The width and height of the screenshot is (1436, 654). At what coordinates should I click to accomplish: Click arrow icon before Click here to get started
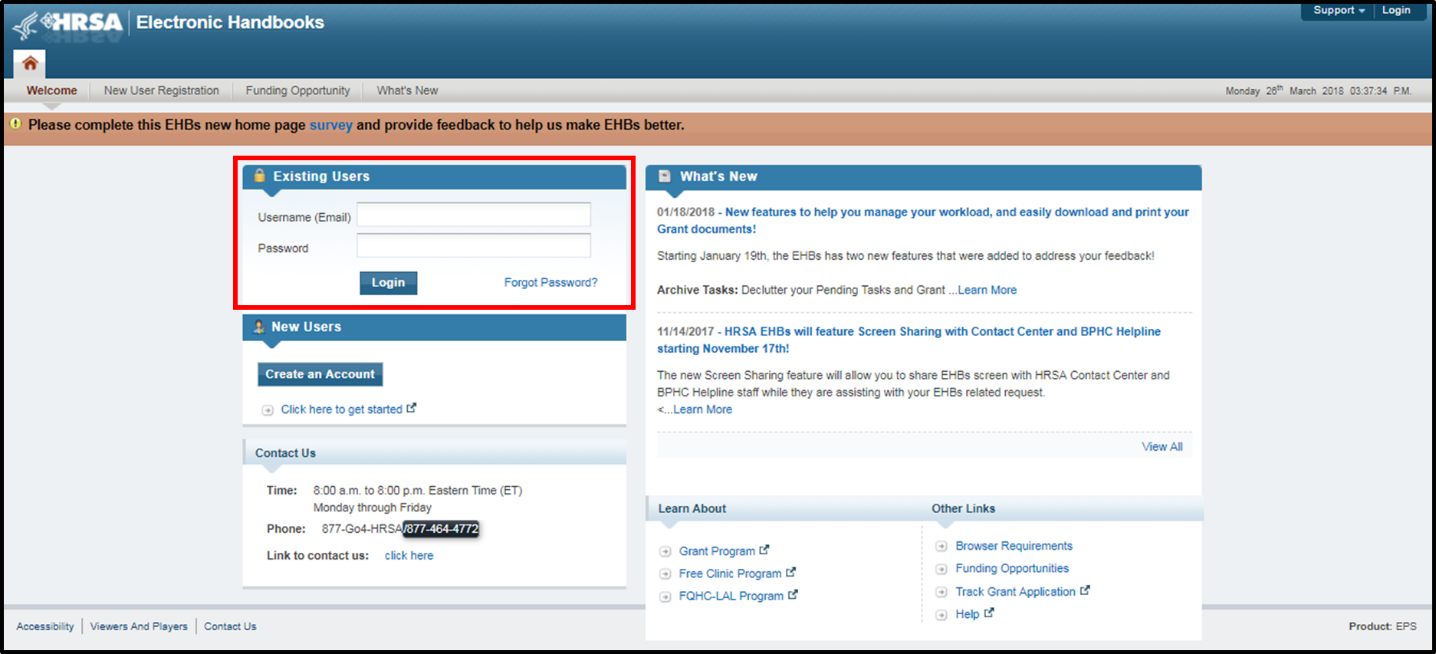click(268, 410)
